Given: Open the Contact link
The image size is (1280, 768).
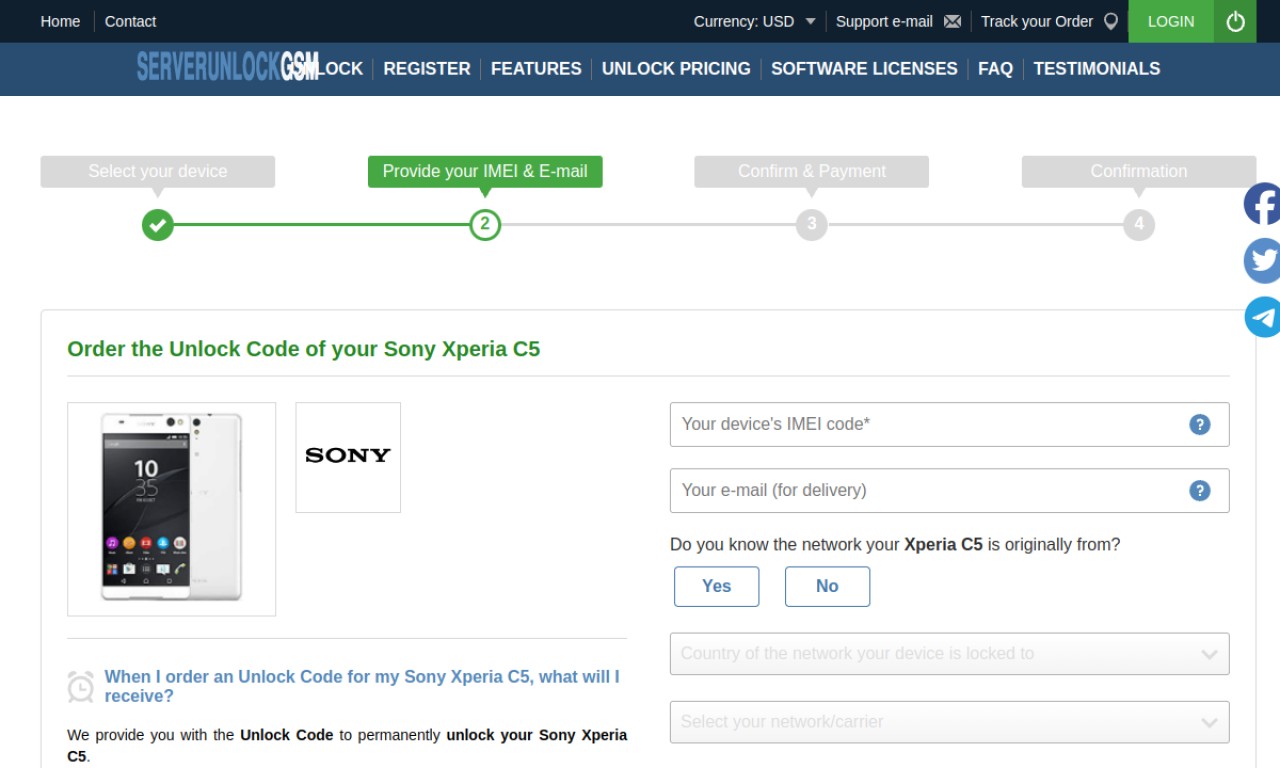Looking at the screenshot, I should coord(131,21).
